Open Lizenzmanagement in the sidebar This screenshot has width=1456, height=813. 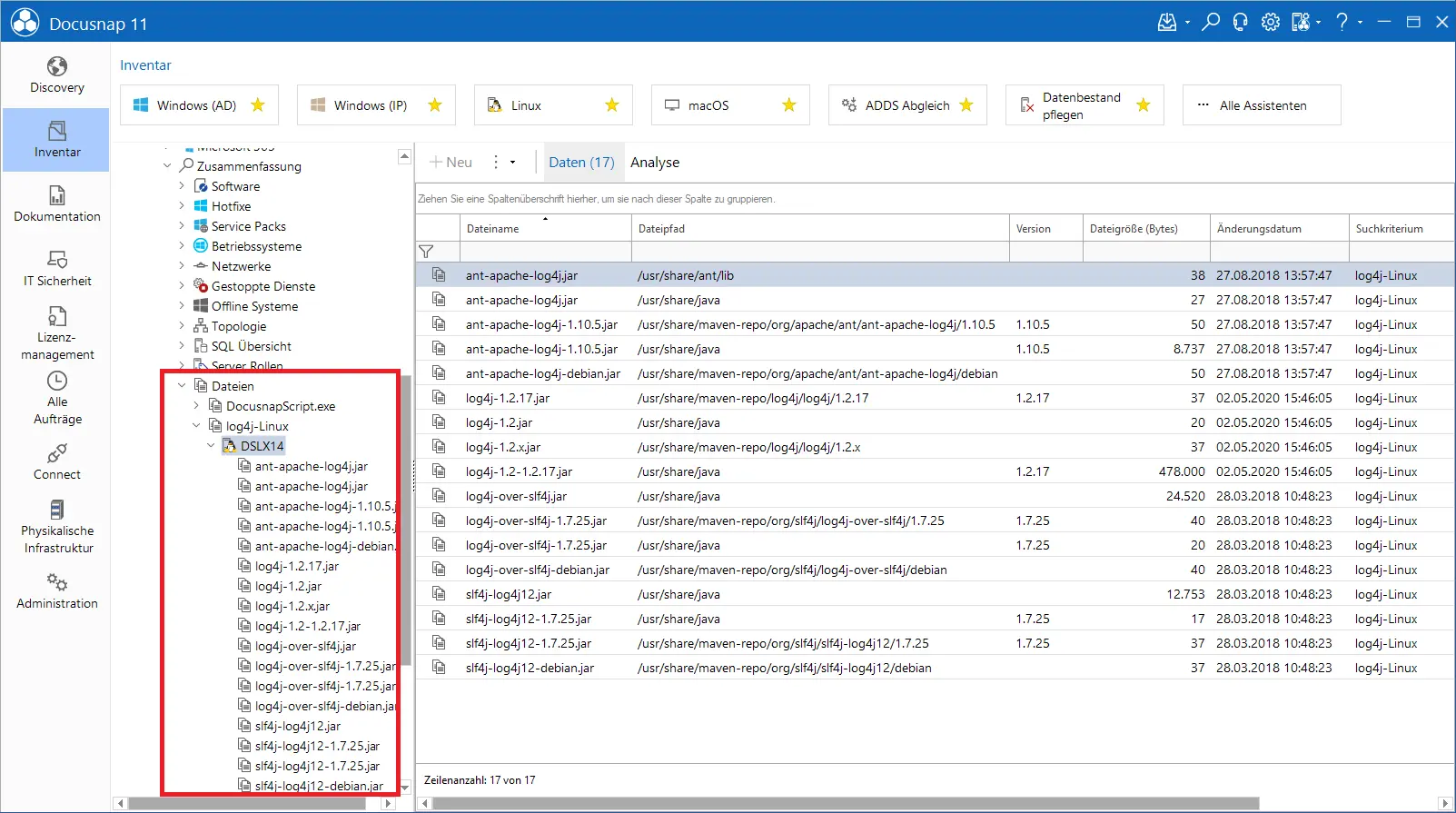(56, 332)
